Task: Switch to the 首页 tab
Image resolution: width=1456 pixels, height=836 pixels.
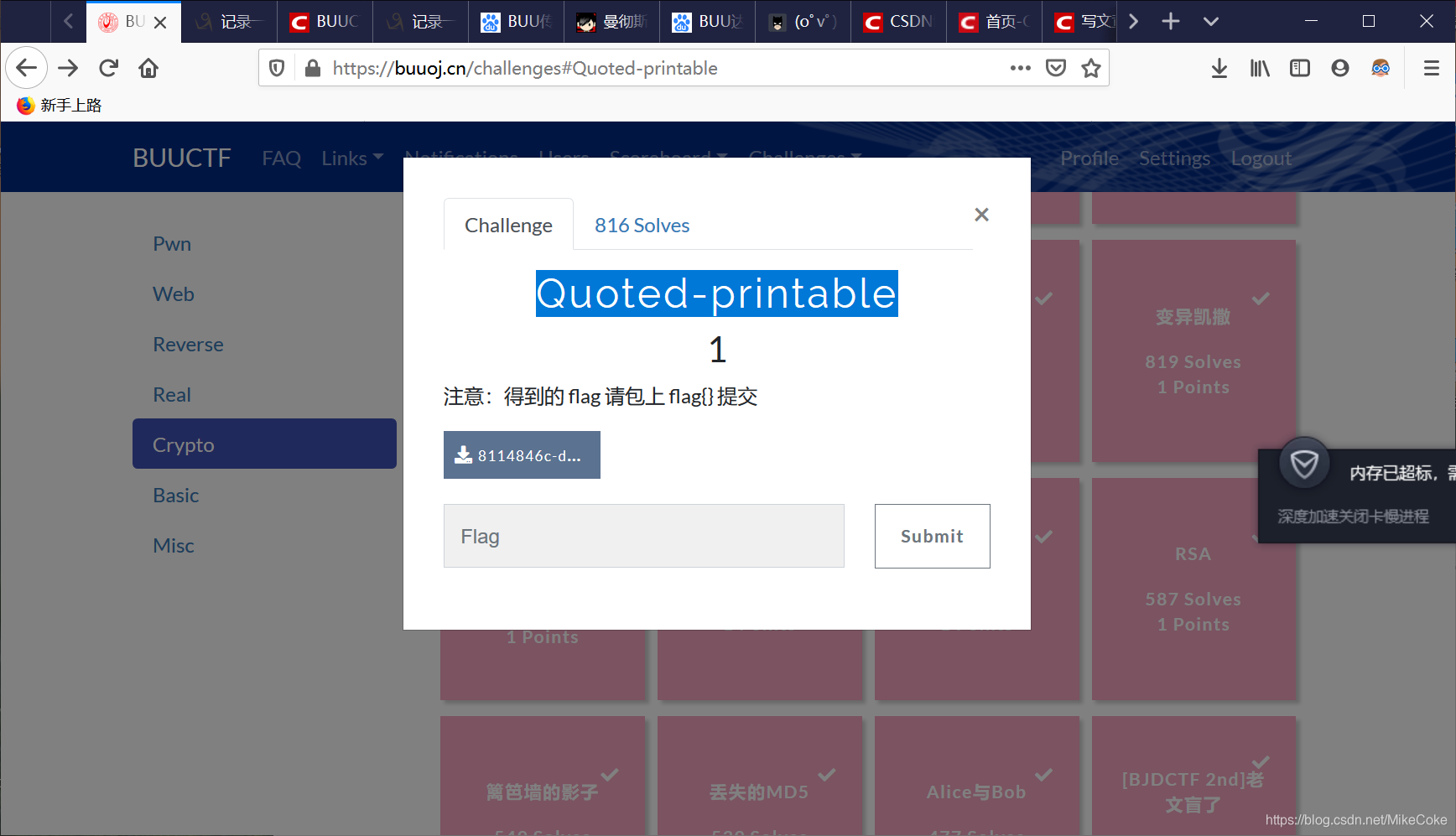Action: 995,22
